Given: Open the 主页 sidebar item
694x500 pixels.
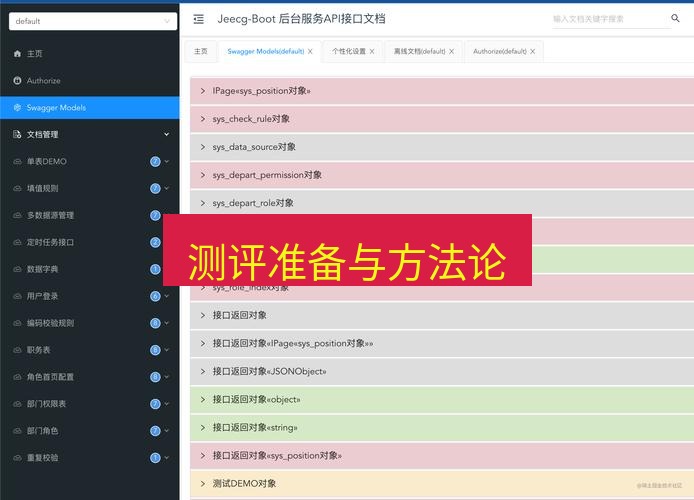Looking at the screenshot, I should (x=89, y=54).
